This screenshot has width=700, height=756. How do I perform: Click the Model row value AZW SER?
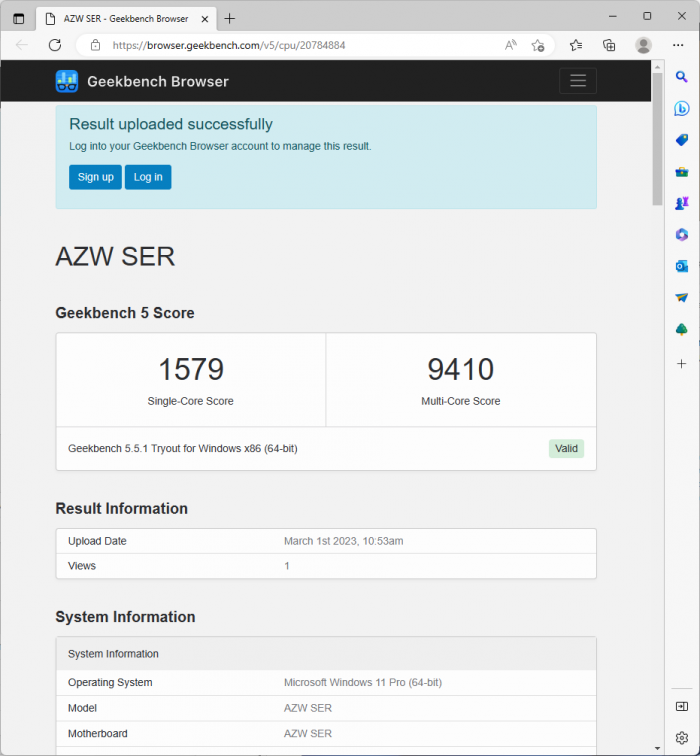pos(308,708)
